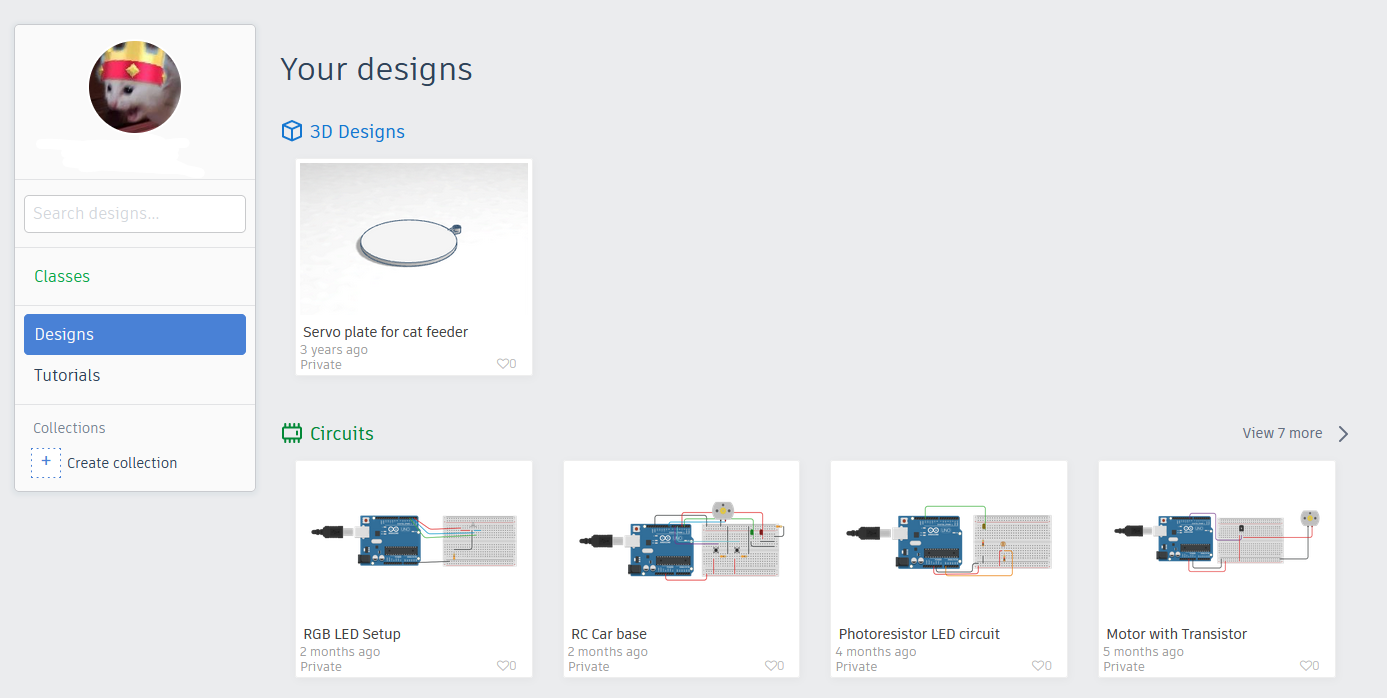Click the '3 years ago' timestamp
This screenshot has height=698, width=1387.
click(x=334, y=350)
